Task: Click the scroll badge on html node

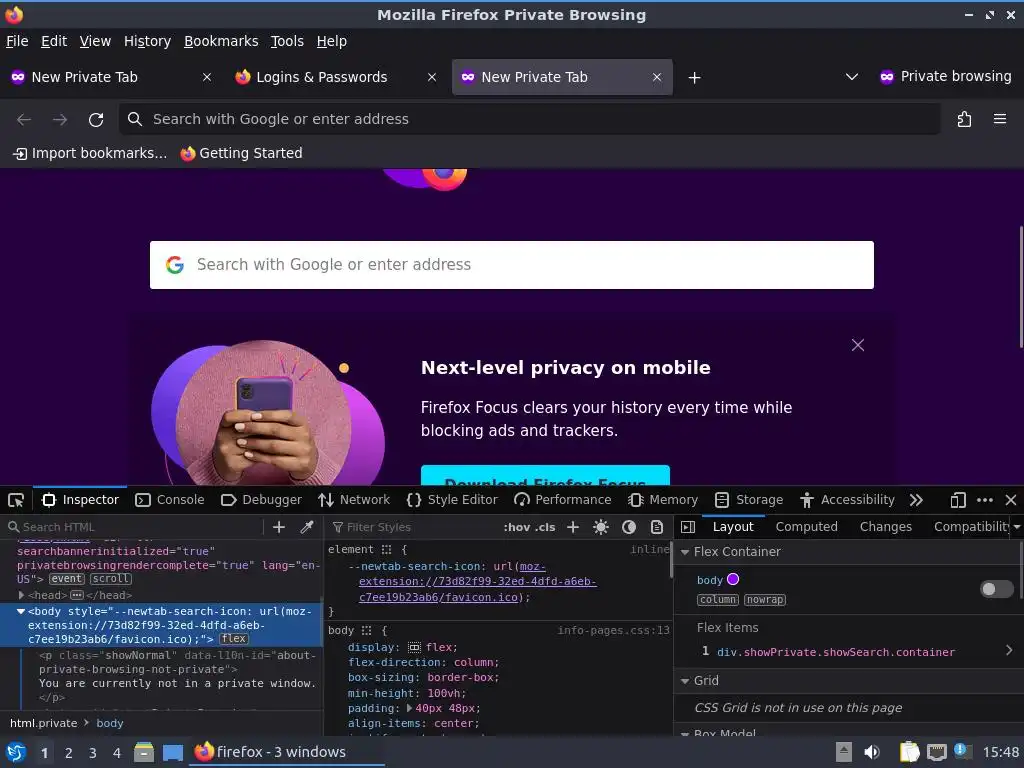Action: [110, 579]
